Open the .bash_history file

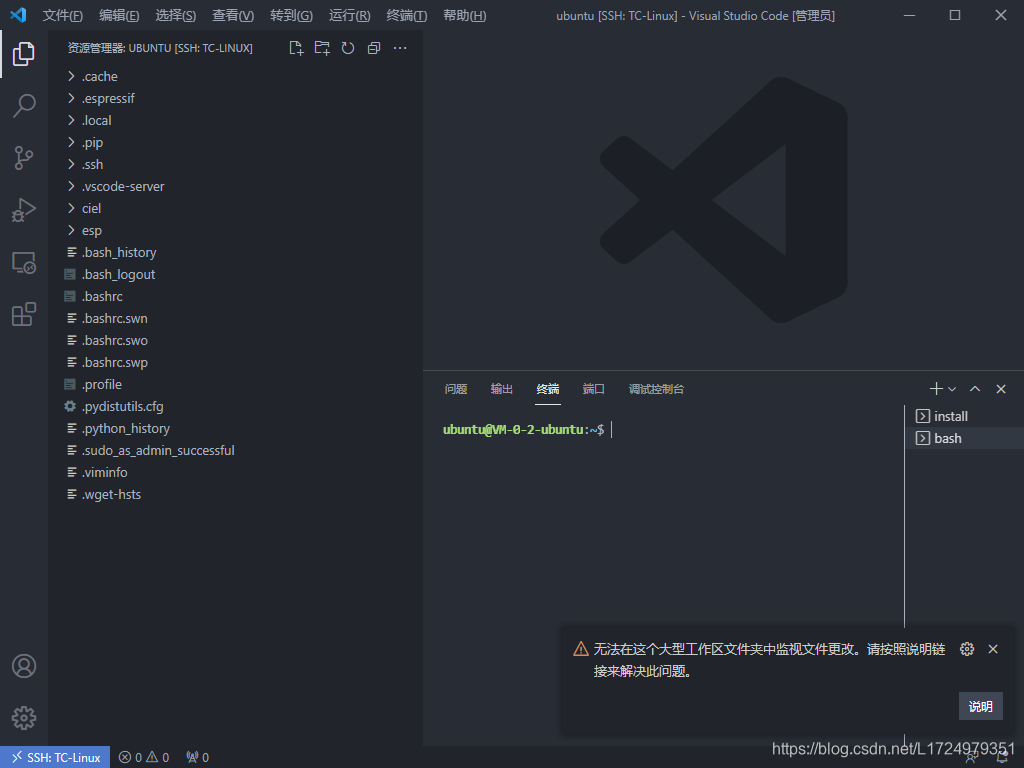click(236, 252)
